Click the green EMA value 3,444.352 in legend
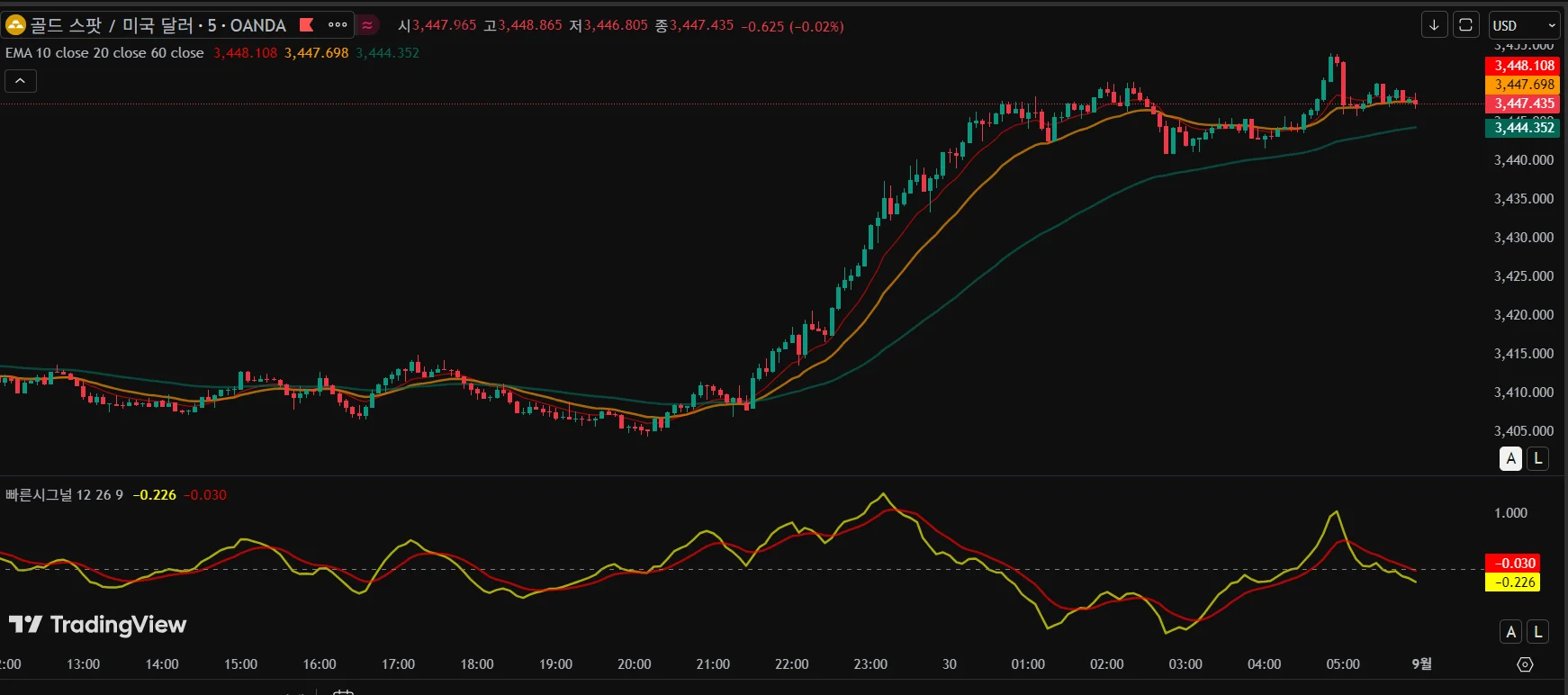Image resolution: width=1568 pixels, height=695 pixels. (x=387, y=53)
